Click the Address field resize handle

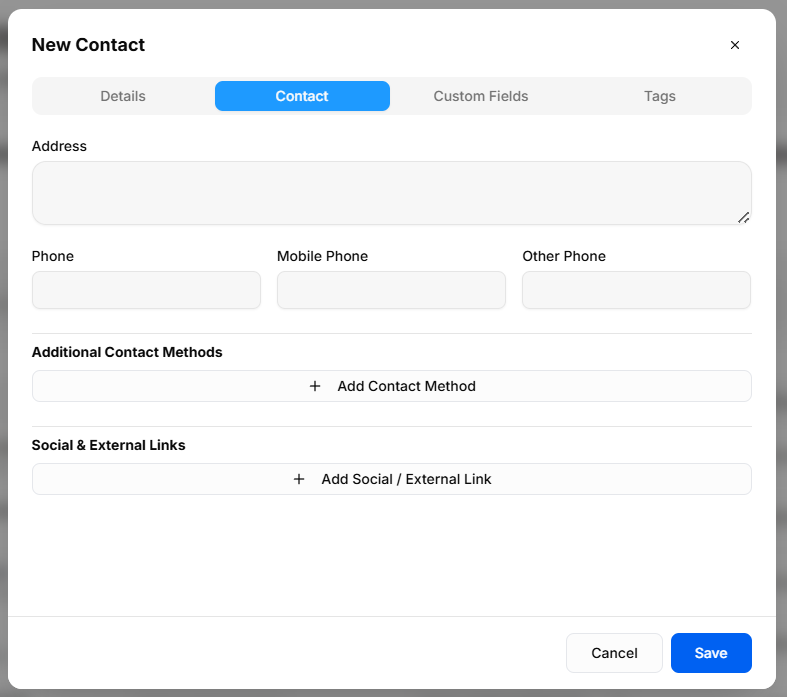point(743,217)
